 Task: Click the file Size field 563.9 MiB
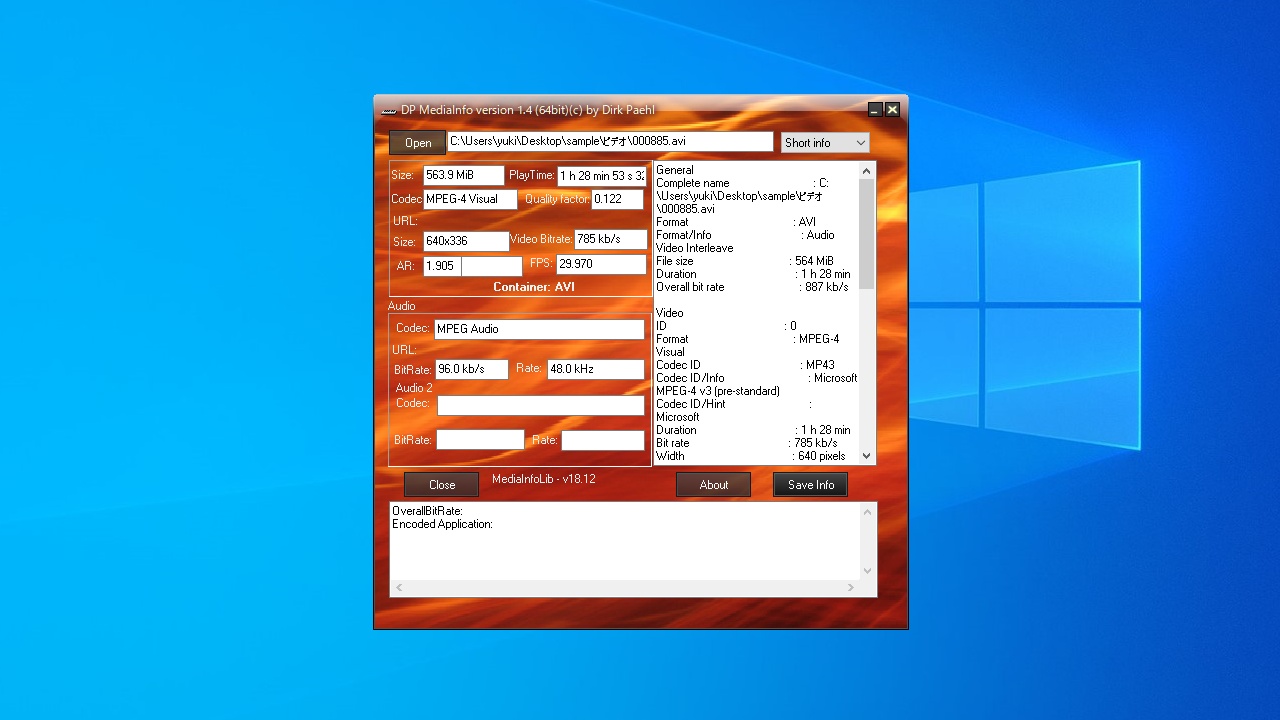(464, 175)
